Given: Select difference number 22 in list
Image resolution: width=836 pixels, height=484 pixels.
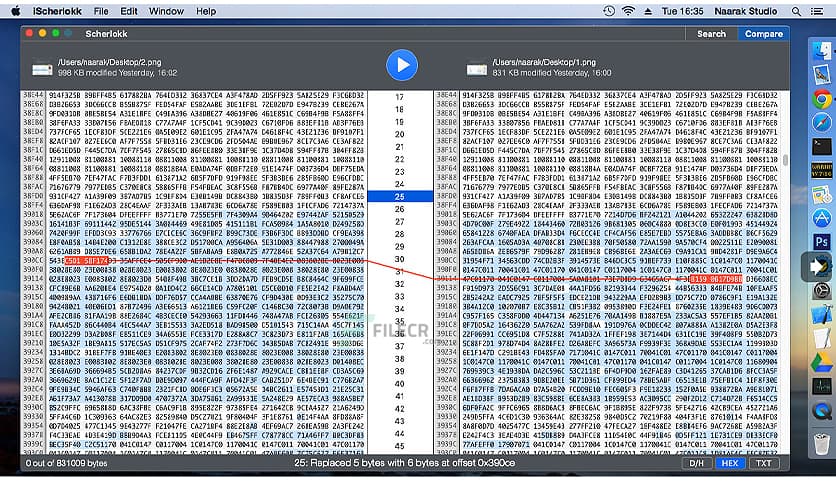Looking at the screenshot, I should click(399, 159).
